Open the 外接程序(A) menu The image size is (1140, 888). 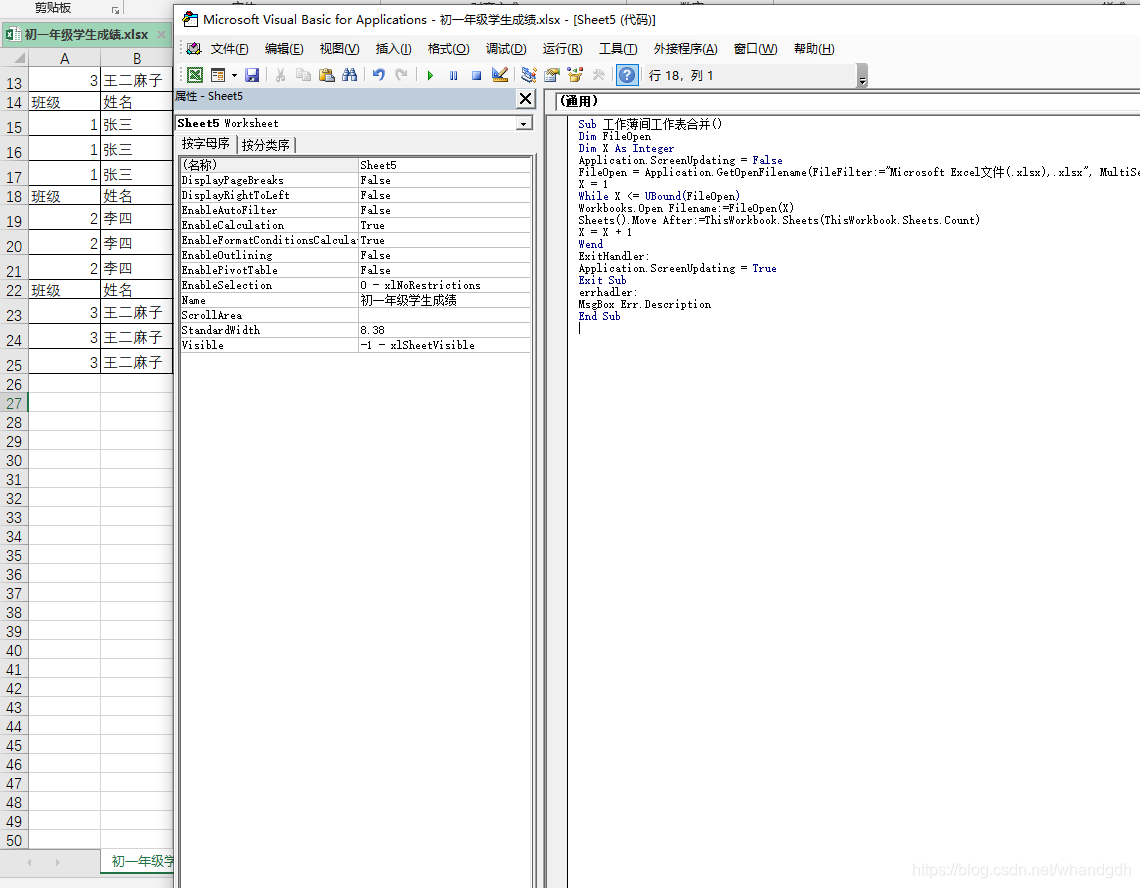pyautogui.click(x=686, y=49)
